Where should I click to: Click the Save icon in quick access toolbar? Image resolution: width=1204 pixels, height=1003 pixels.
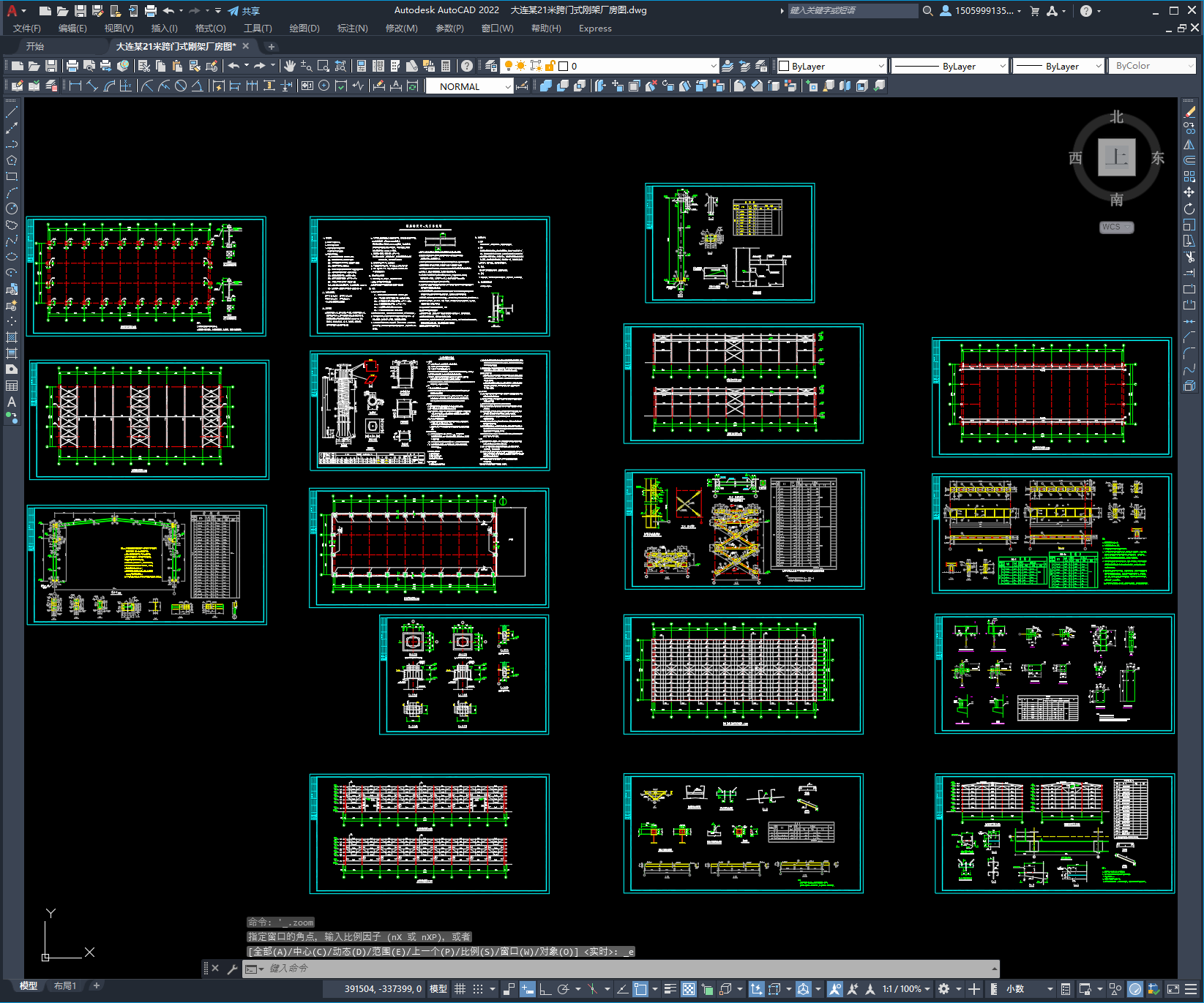click(x=81, y=11)
